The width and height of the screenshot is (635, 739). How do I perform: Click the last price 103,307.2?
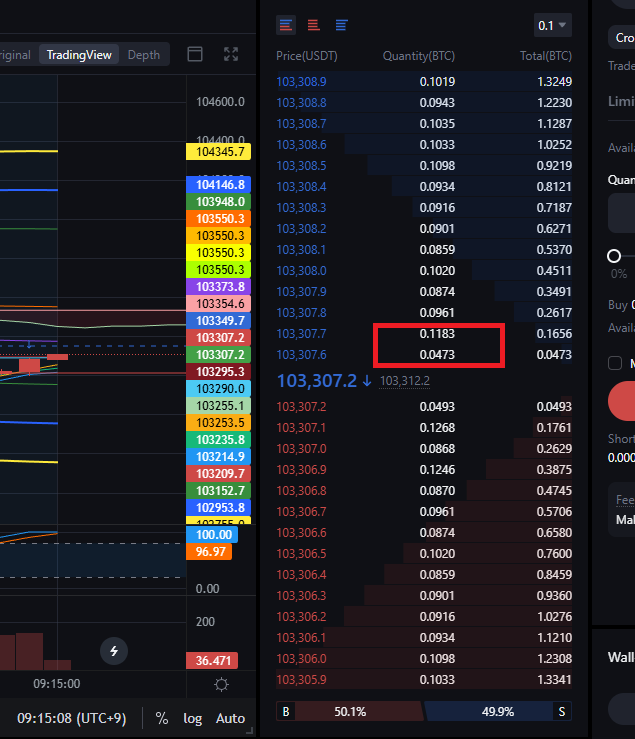[317, 381]
